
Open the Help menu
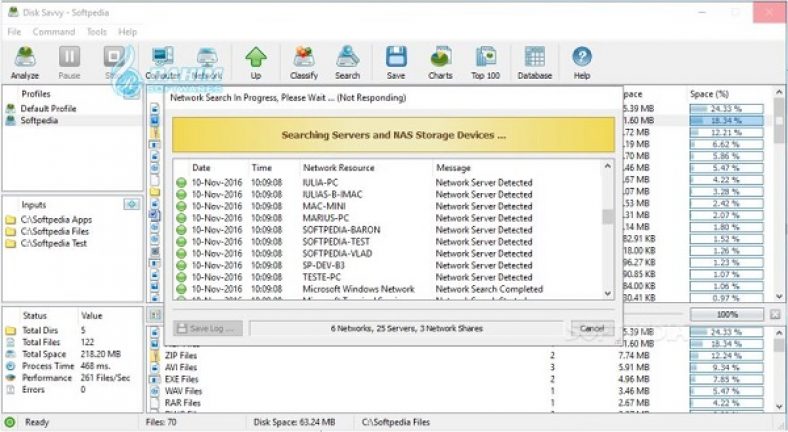coord(128,32)
